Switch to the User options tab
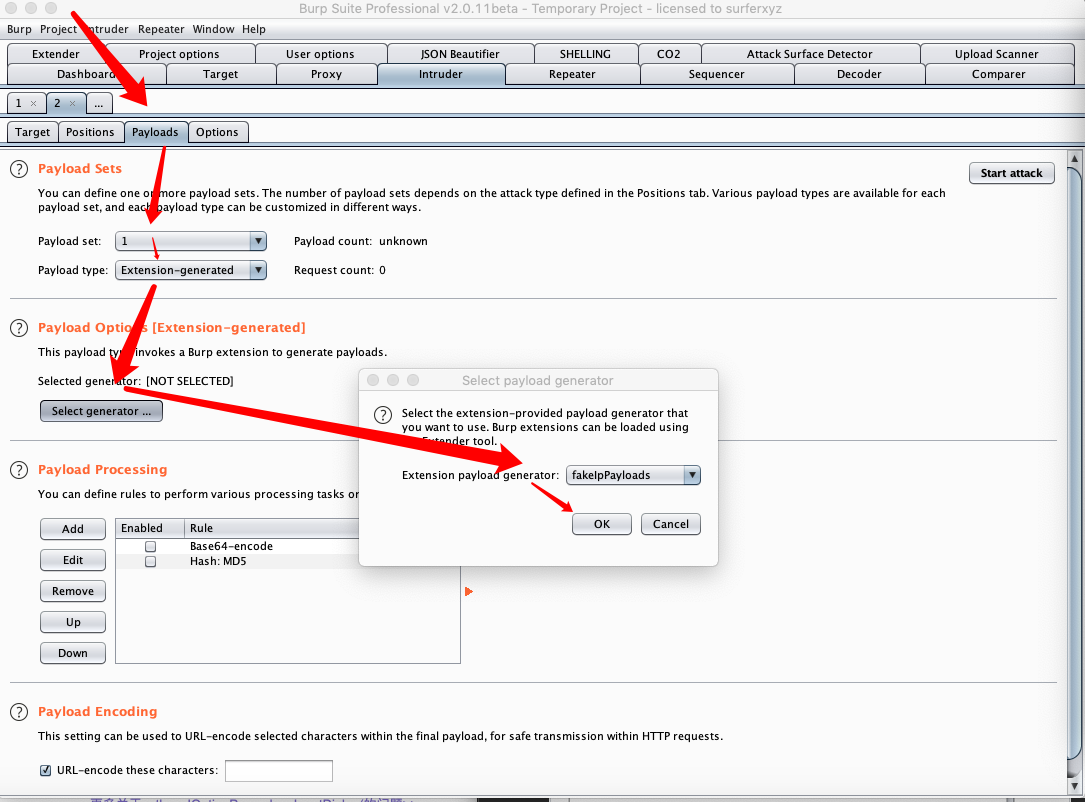The width and height of the screenshot is (1085, 802). coord(320,54)
